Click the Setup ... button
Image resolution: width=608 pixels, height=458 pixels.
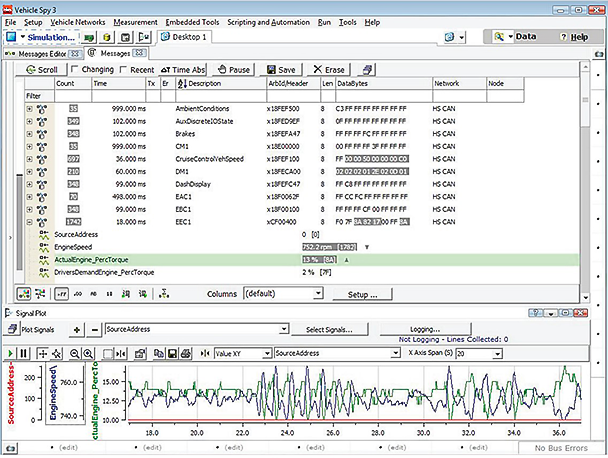click(362, 294)
